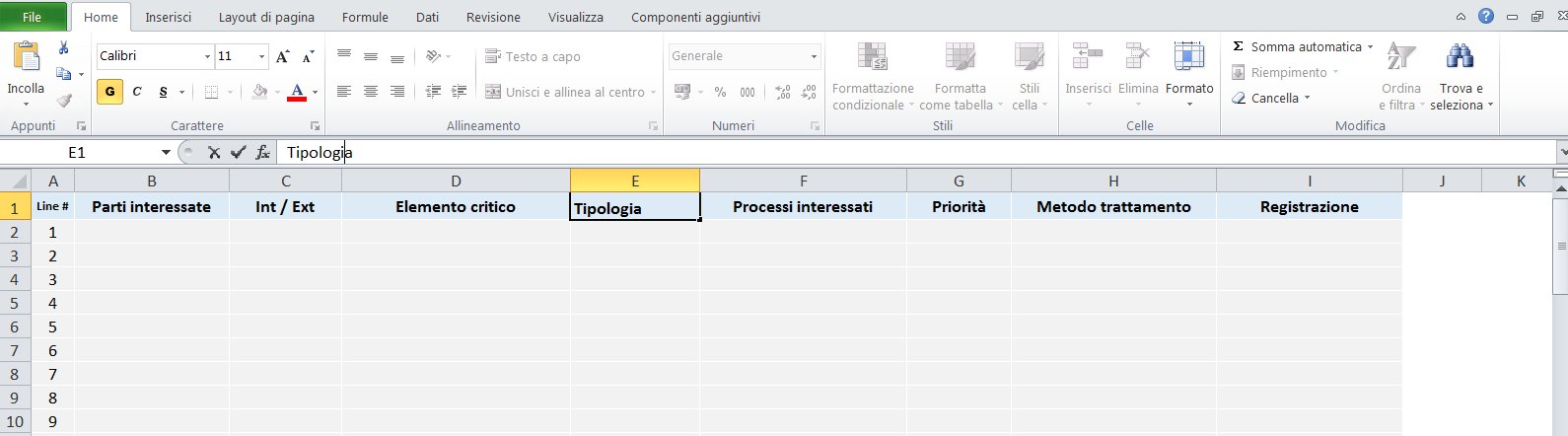Open the Excel help question mark
Viewport: 1568px width, 436px height.
pos(1486,16)
